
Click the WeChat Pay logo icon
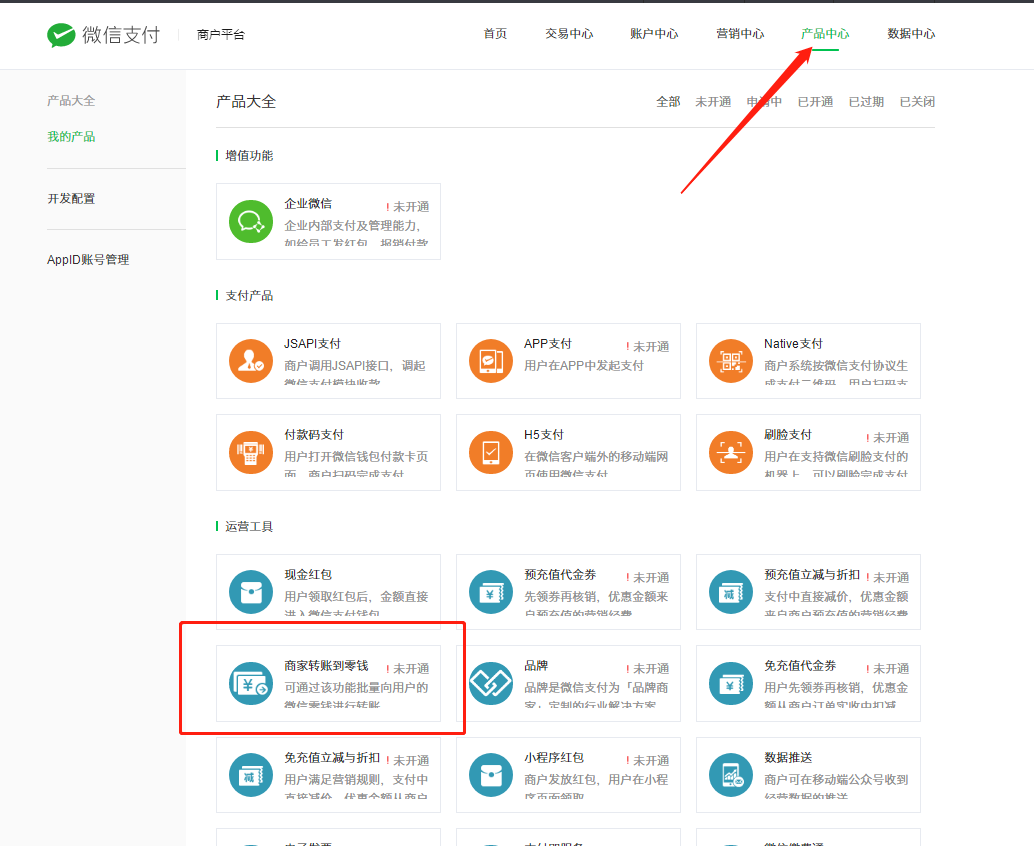[61, 35]
